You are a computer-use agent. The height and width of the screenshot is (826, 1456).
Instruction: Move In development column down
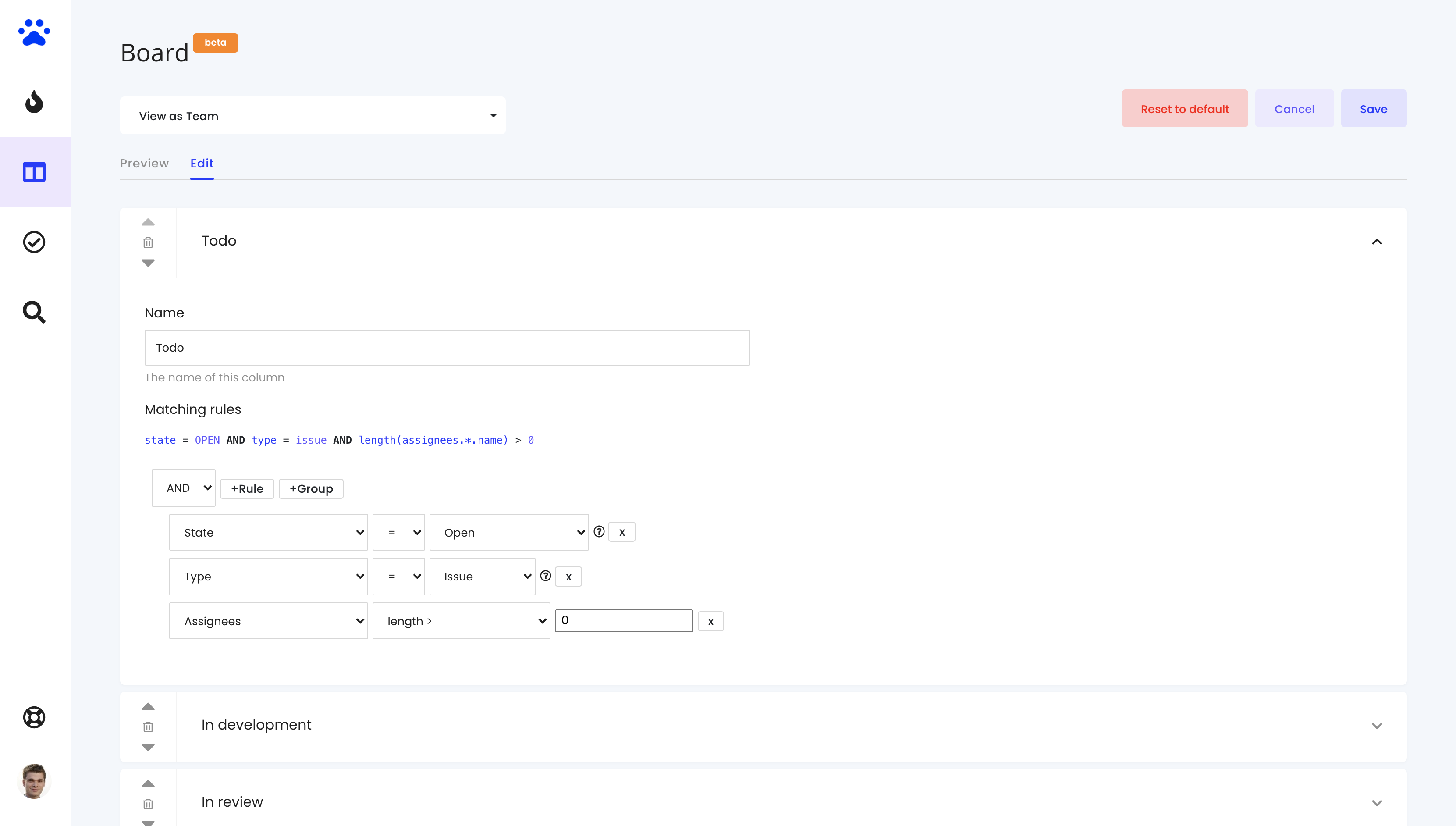click(x=148, y=747)
